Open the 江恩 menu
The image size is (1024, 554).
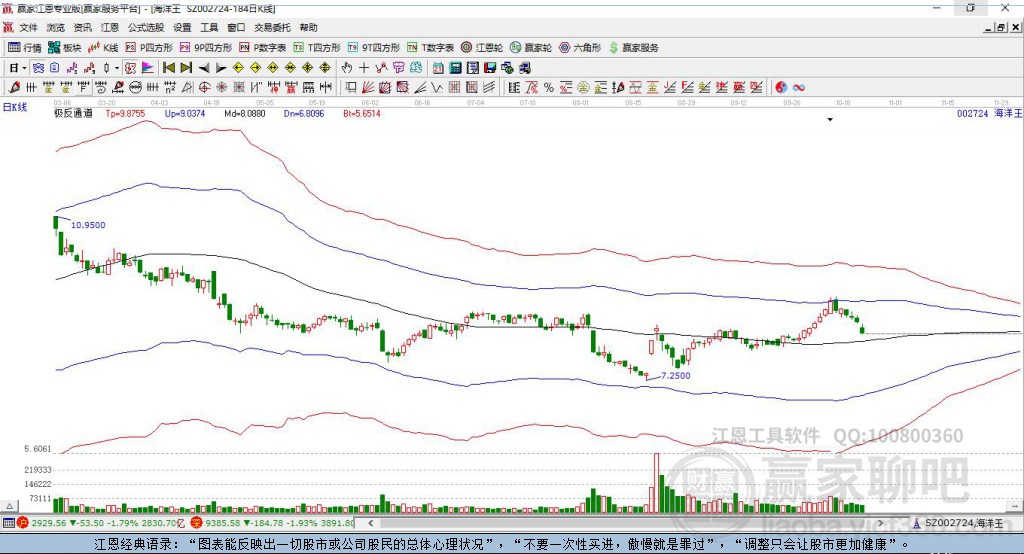coord(110,27)
